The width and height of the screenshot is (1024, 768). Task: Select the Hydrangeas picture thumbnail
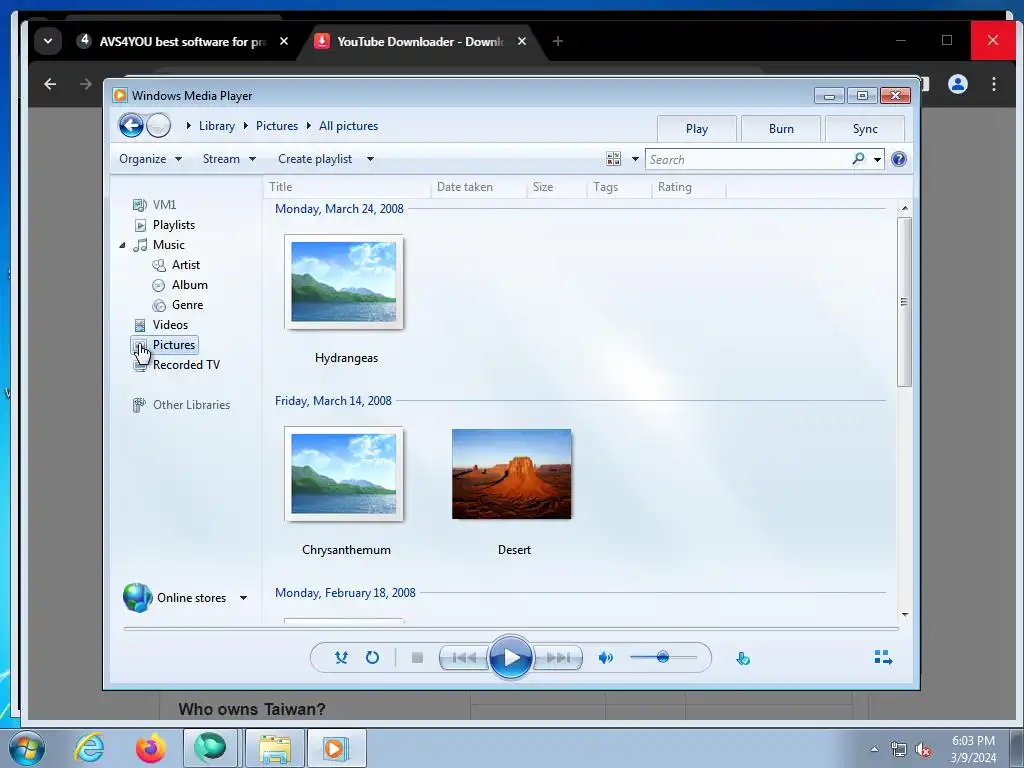tap(344, 281)
